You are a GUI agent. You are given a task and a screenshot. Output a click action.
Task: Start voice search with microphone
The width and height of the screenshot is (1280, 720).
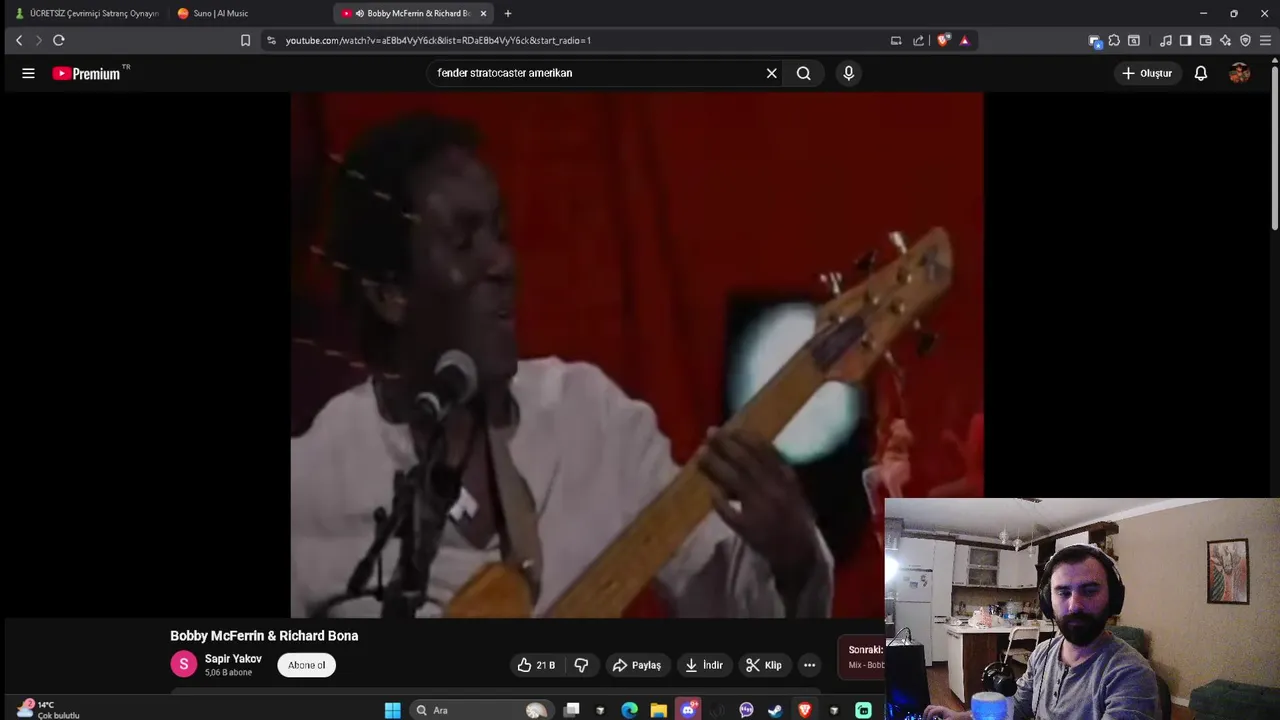point(848,73)
